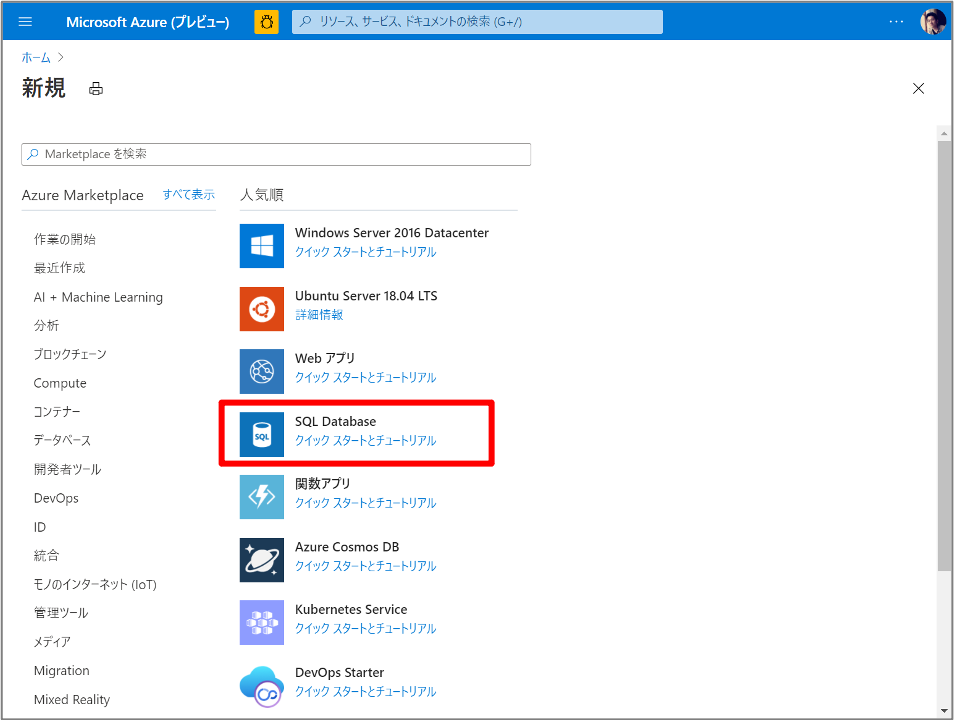
Task: Click the Azure Cosmos DB planet icon
Action: coord(262,560)
